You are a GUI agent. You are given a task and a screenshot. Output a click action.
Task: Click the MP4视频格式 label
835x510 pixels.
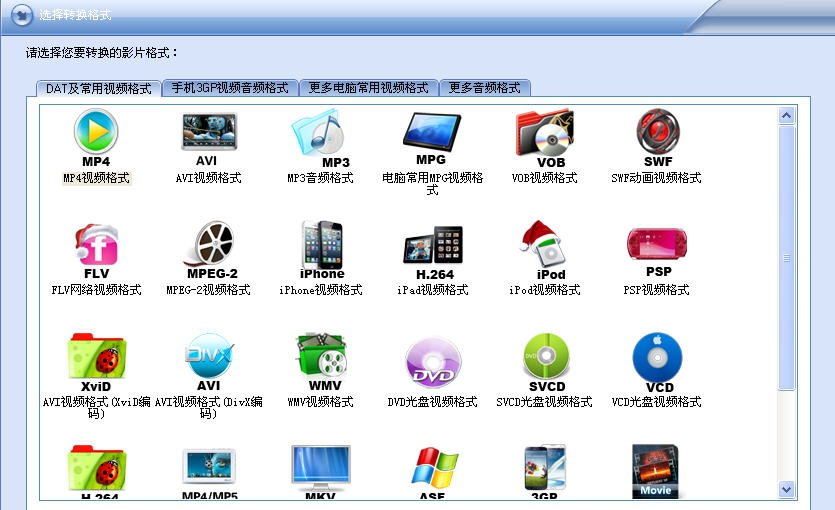tap(96, 178)
